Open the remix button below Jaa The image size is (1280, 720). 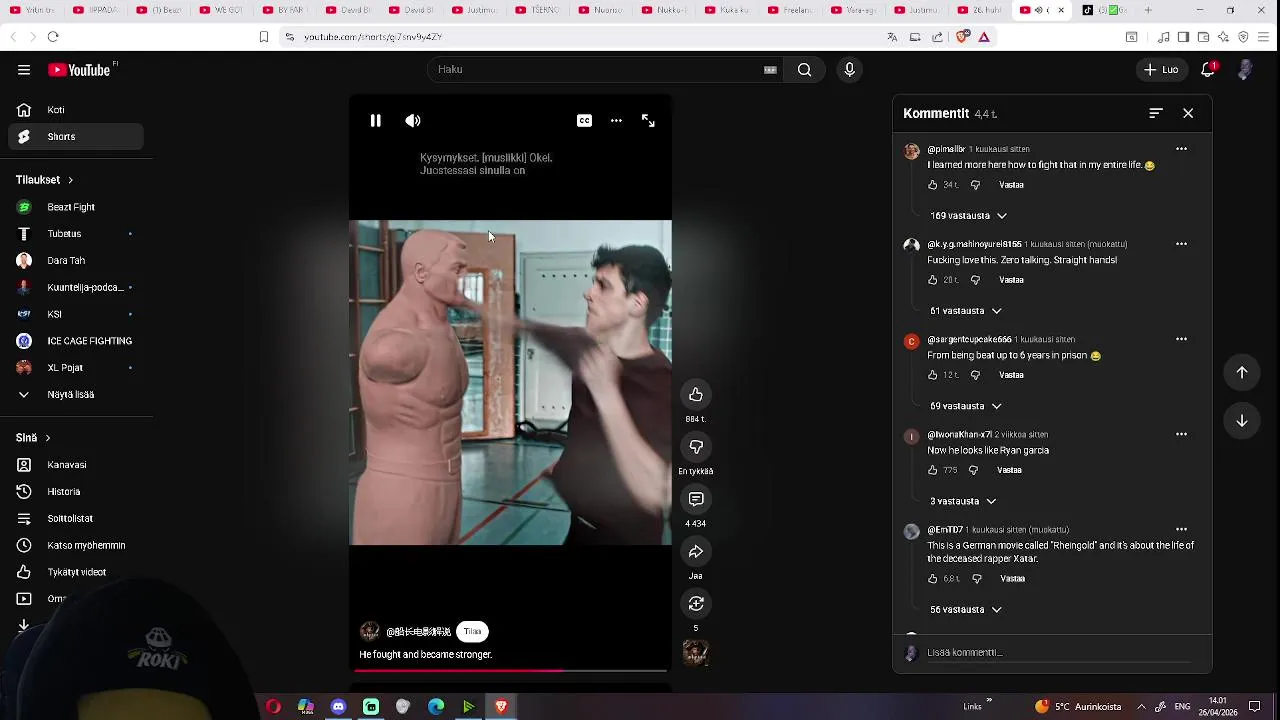pyautogui.click(x=696, y=603)
